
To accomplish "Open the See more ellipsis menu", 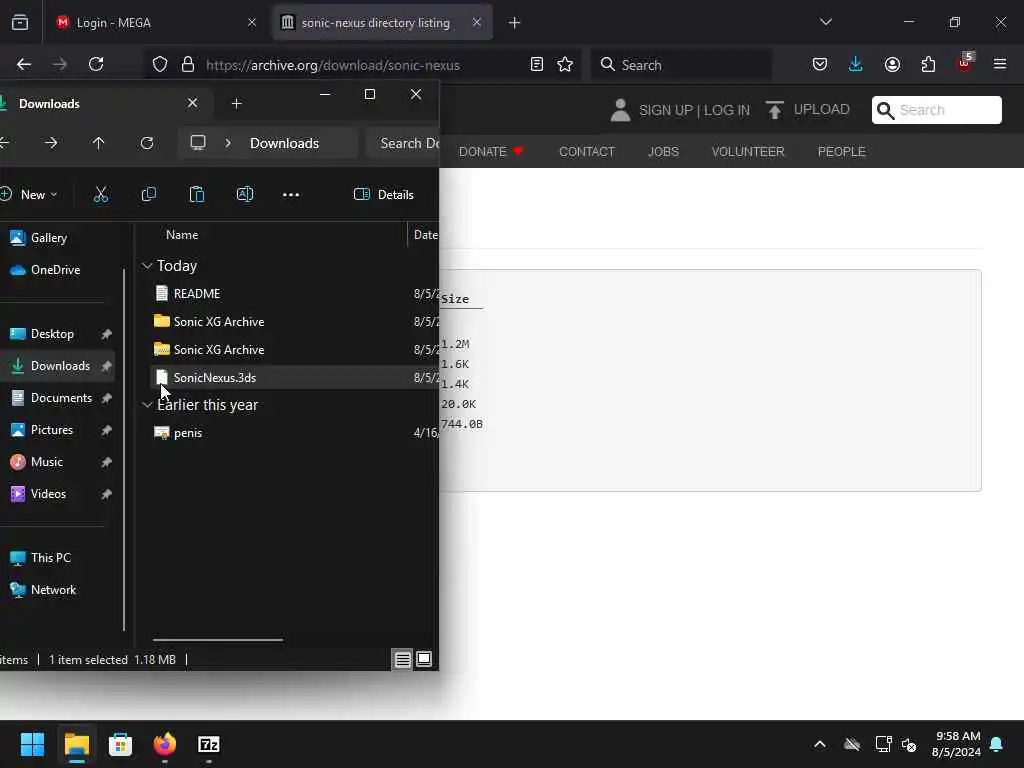I will [291, 195].
